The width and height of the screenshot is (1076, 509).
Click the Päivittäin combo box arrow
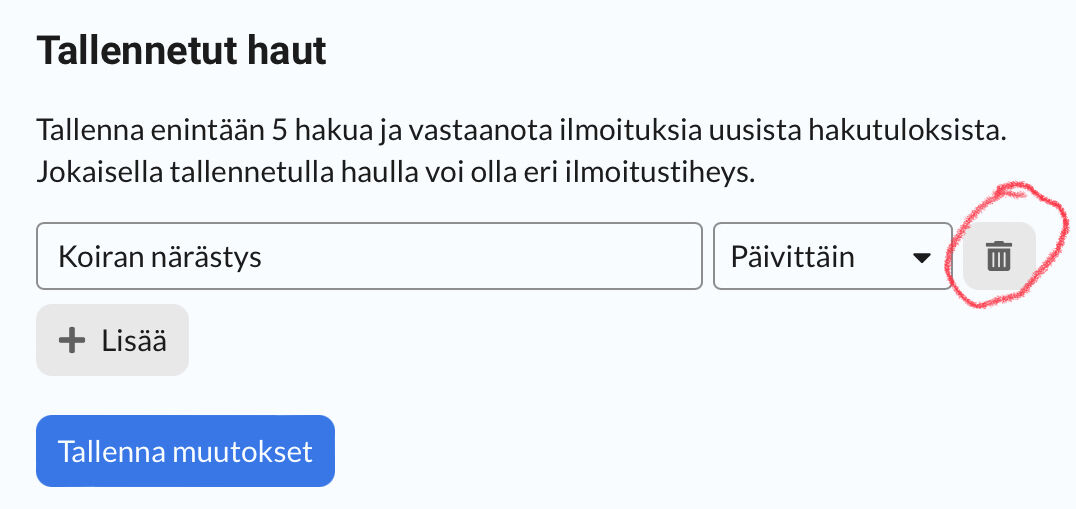point(922,258)
